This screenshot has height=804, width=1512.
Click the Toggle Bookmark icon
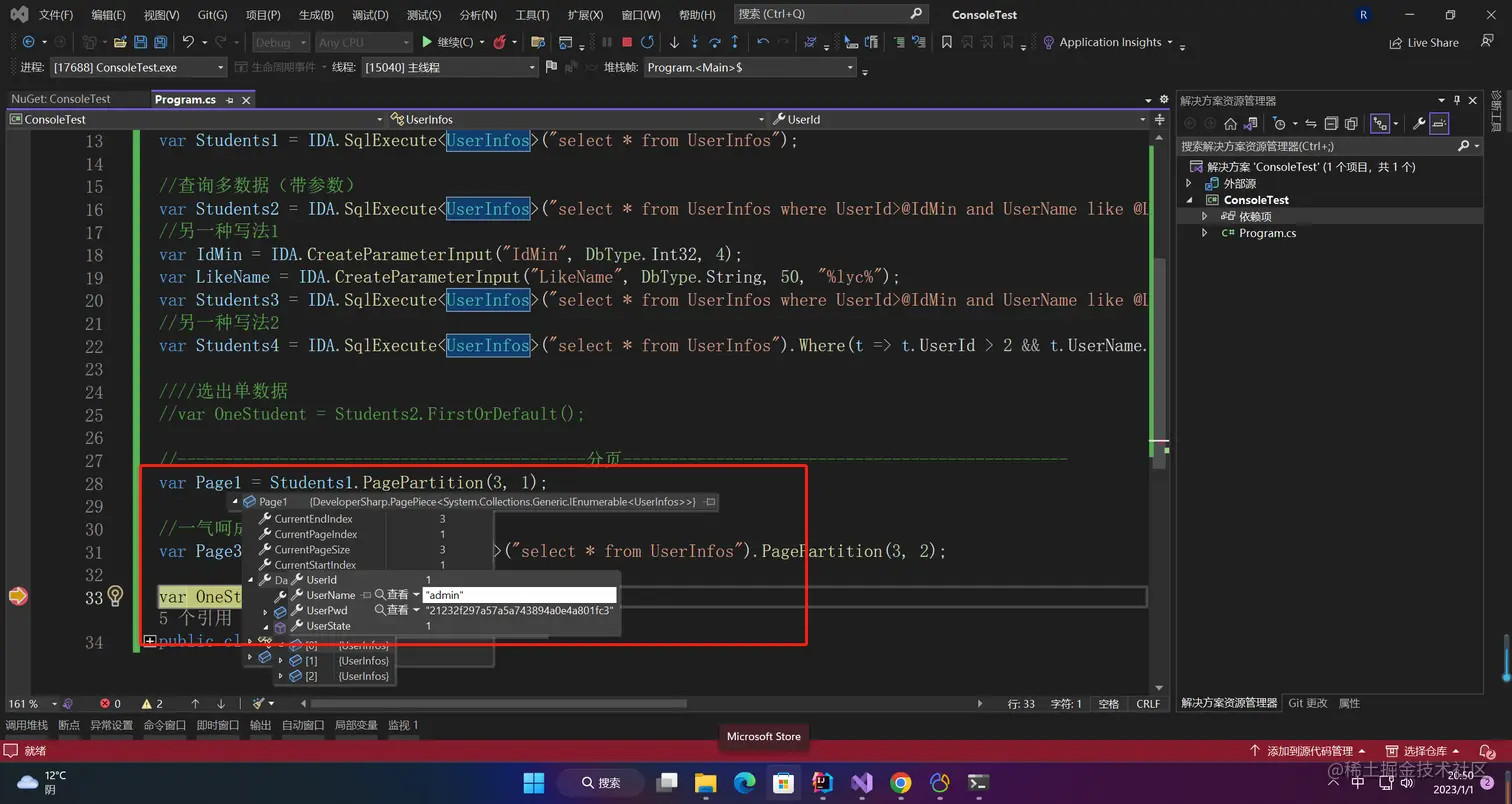click(946, 42)
